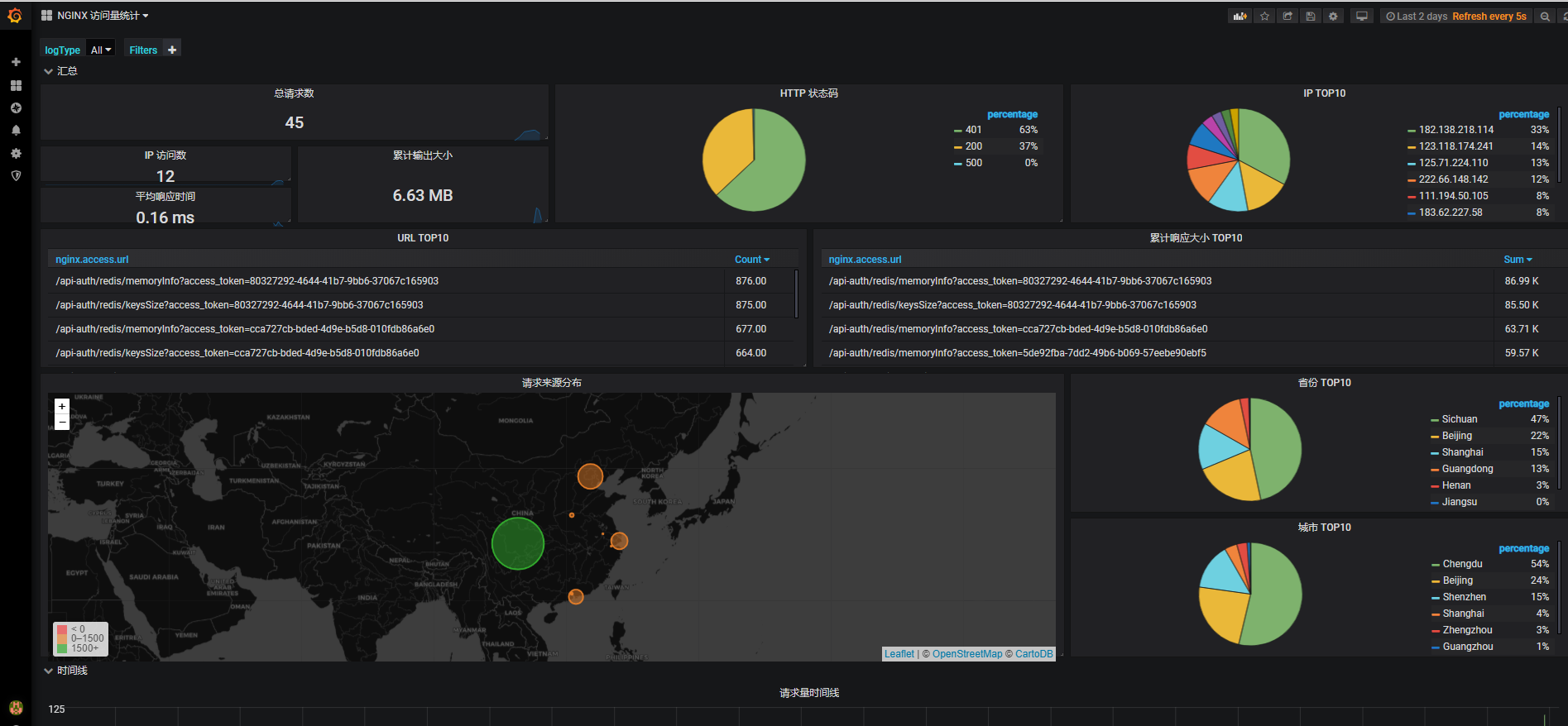1568x726 pixels.
Task: Open the URL TOP10 panel title menu
Action: coord(423,238)
